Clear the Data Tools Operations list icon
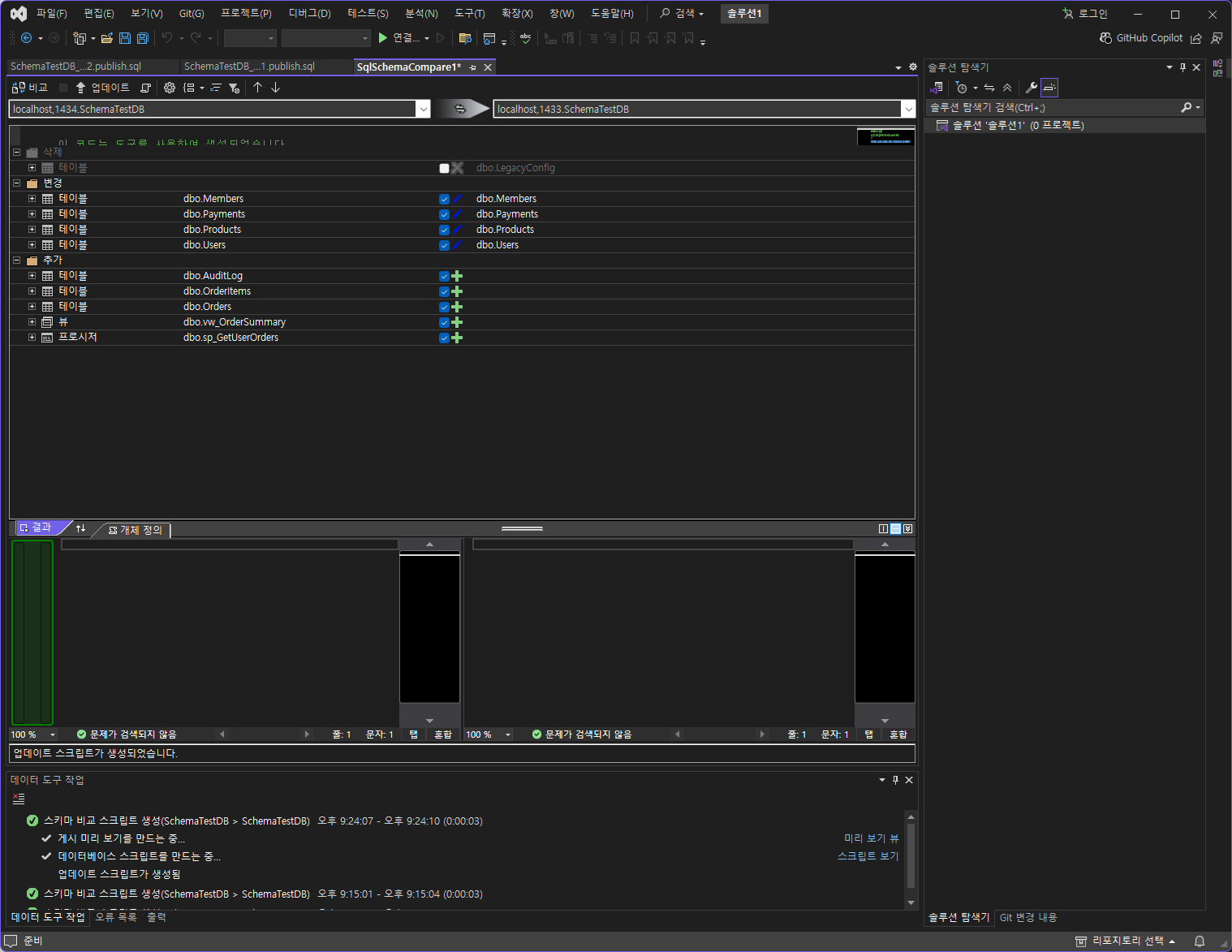The width and height of the screenshot is (1232, 952). (x=19, y=799)
